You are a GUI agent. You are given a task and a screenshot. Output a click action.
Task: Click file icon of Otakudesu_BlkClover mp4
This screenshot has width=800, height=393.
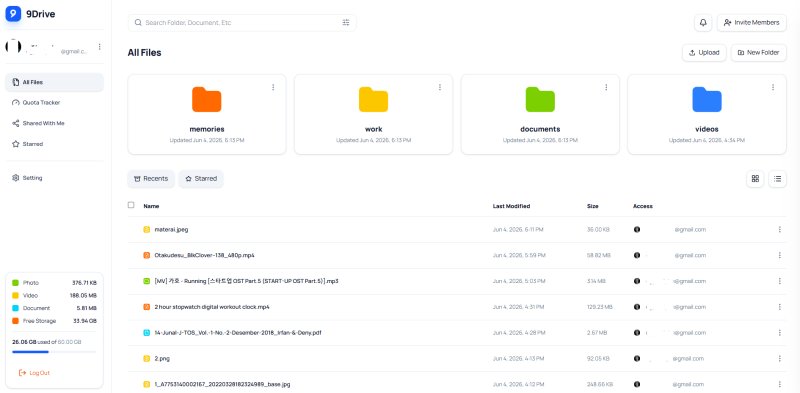tap(146, 255)
